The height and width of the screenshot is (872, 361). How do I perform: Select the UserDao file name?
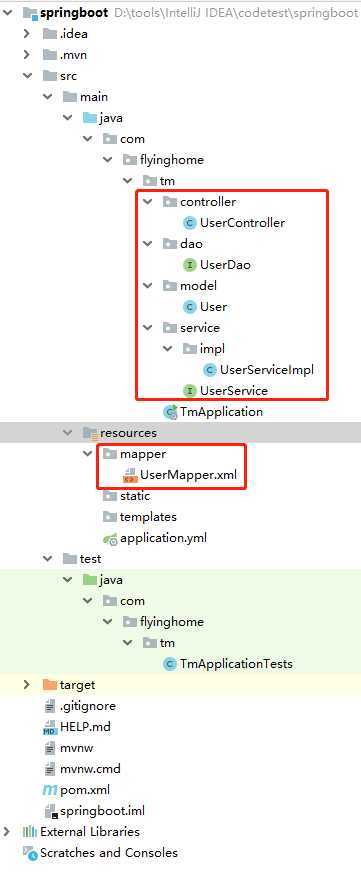[x=225, y=265]
